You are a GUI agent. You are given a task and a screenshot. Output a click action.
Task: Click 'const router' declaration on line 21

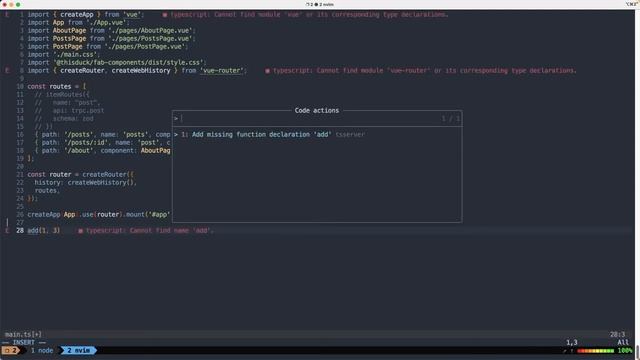[x=49, y=174]
